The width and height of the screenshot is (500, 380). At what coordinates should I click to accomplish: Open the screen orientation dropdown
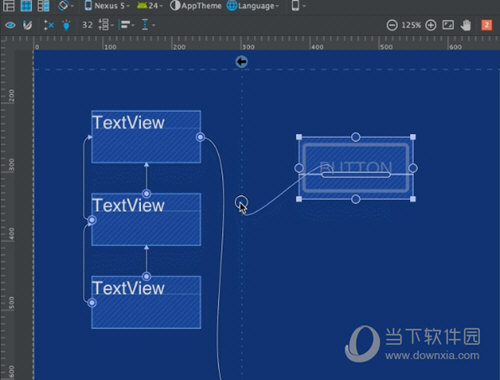click(x=65, y=5)
